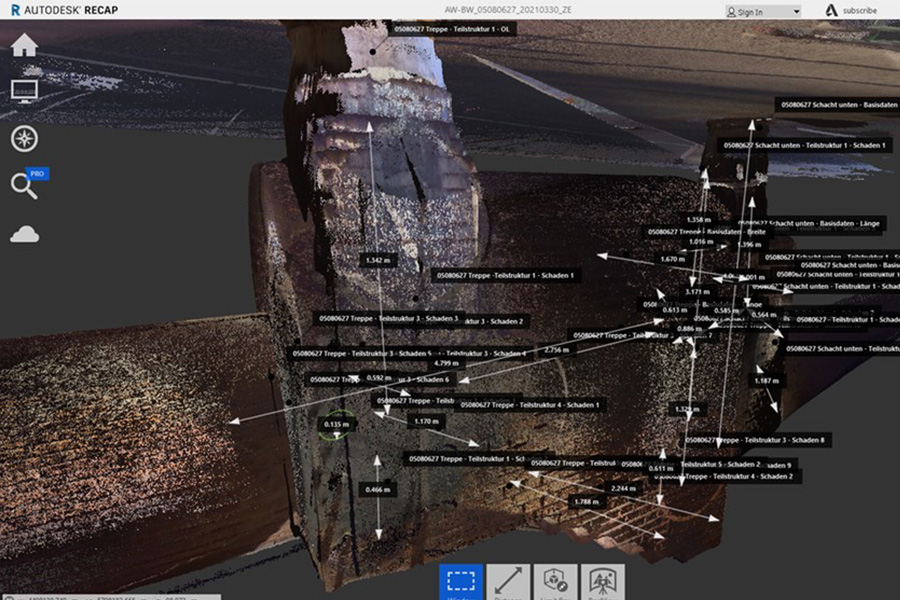This screenshot has width=900, height=600.
Task: Click the 1.788 m measurement label
Action: (584, 501)
